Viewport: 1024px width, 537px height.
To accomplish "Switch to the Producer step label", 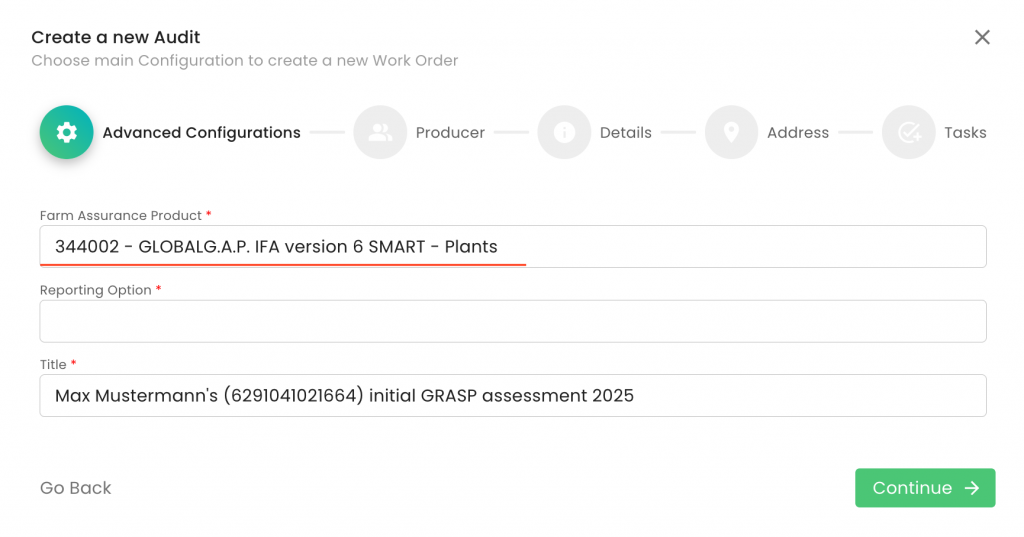I will click(x=450, y=133).
